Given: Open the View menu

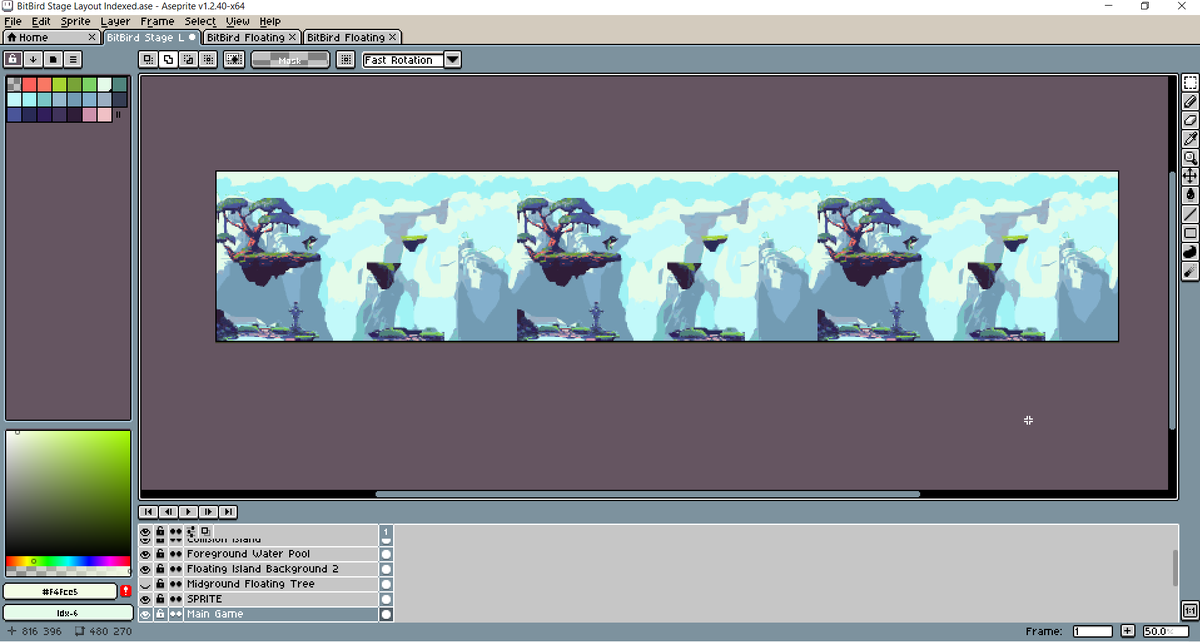Looking at the screenshot, I should tap(238, 21).
